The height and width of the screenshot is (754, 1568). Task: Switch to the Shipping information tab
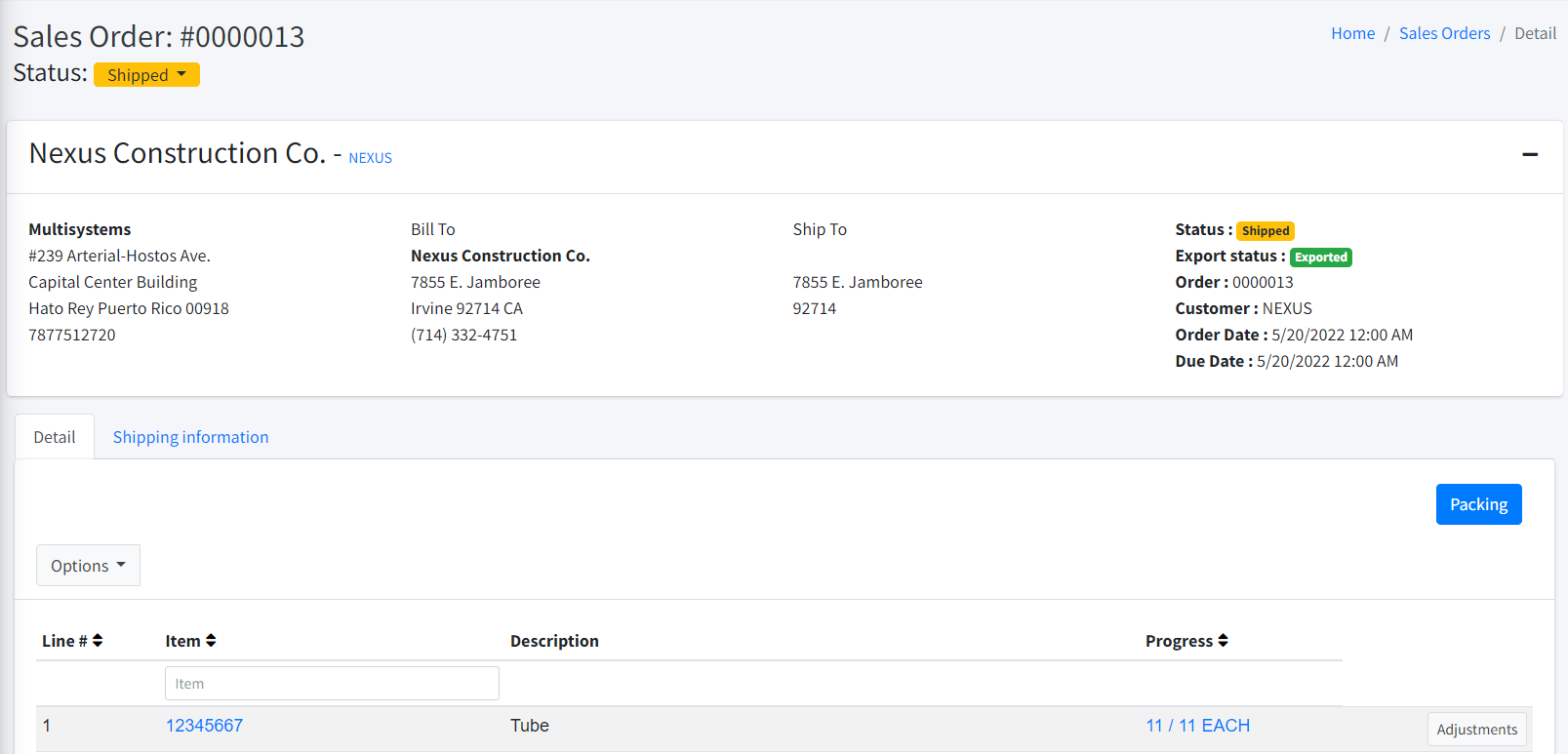(x=190, y=437)
